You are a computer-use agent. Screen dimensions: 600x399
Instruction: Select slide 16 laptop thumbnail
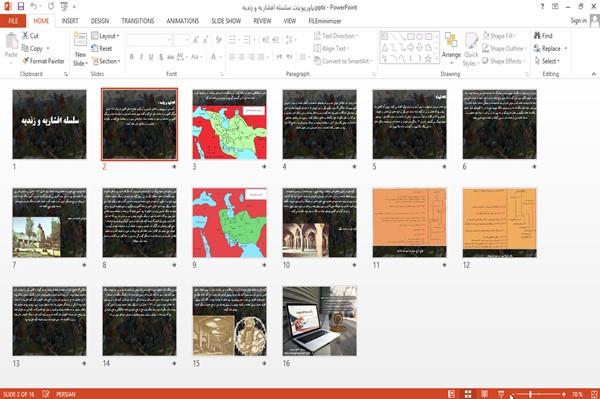coord(320,321)
